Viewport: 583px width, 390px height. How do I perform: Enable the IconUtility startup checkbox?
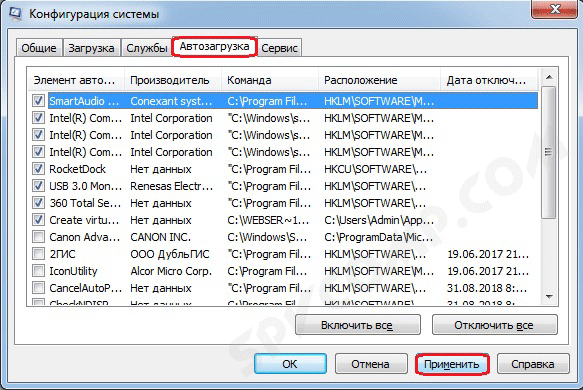[x=38, y=271]
